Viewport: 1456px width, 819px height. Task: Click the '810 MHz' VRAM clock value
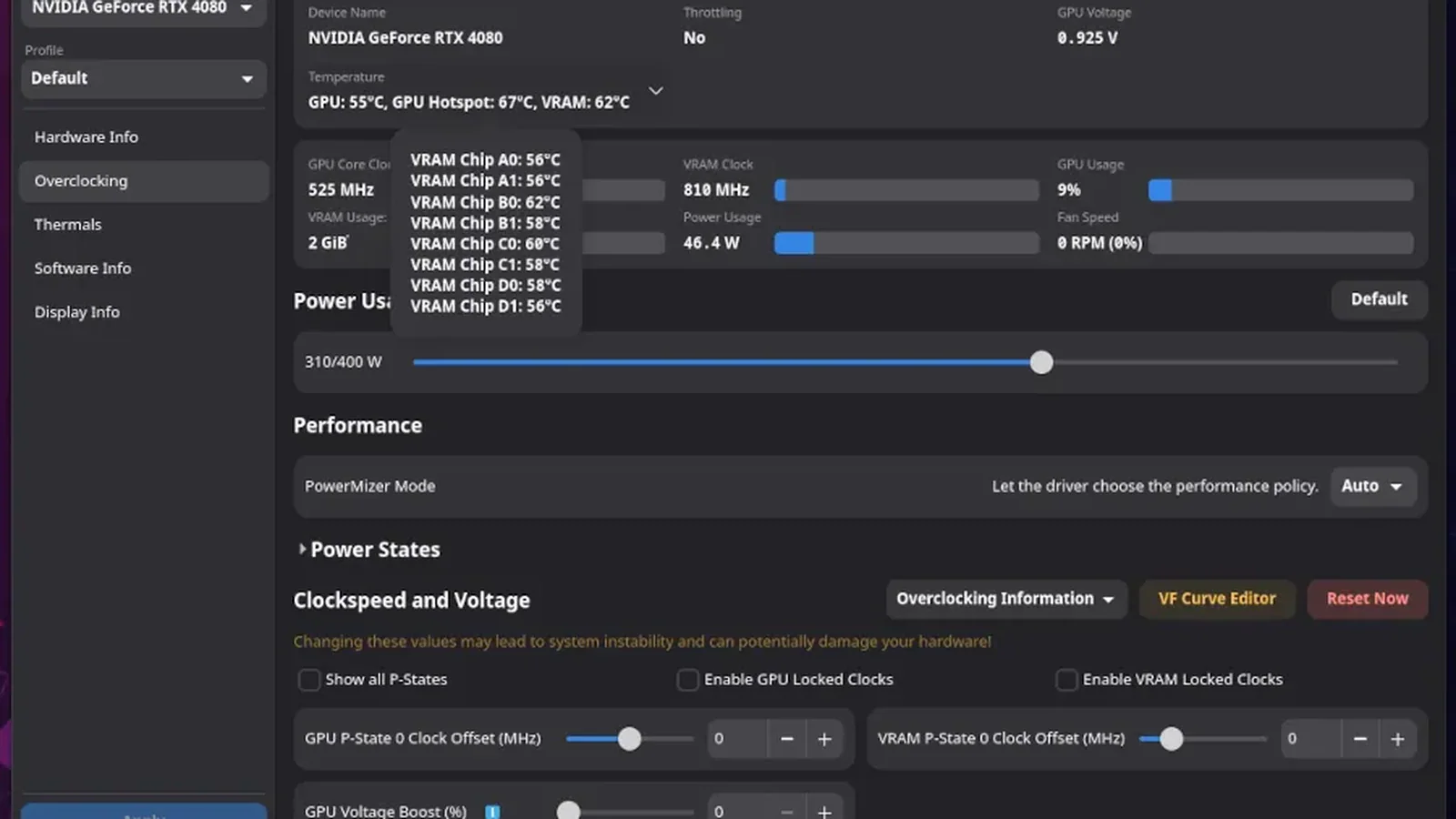tap(716, 190)
